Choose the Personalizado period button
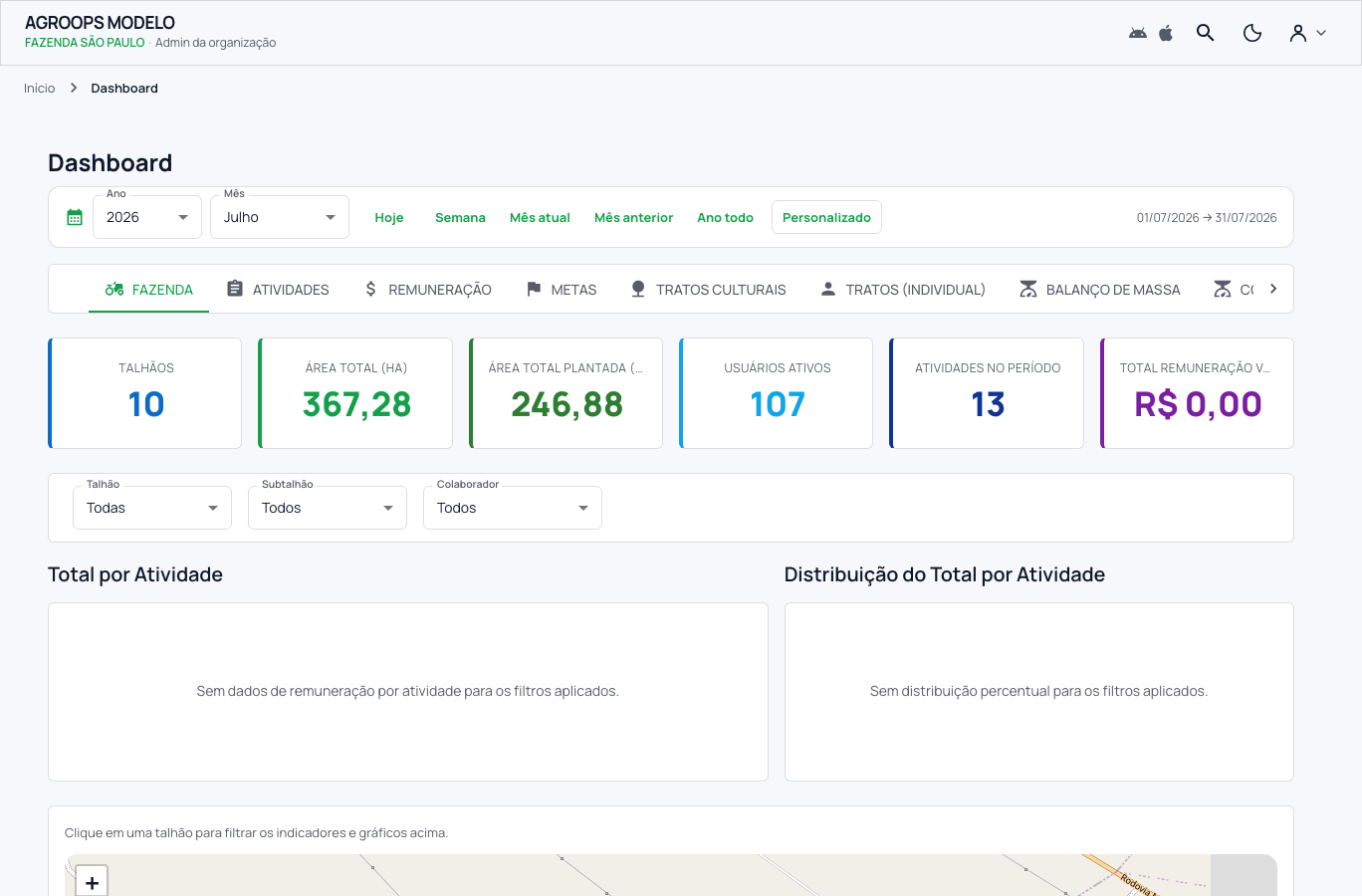The image size is (1362, 896). (826, 217)
